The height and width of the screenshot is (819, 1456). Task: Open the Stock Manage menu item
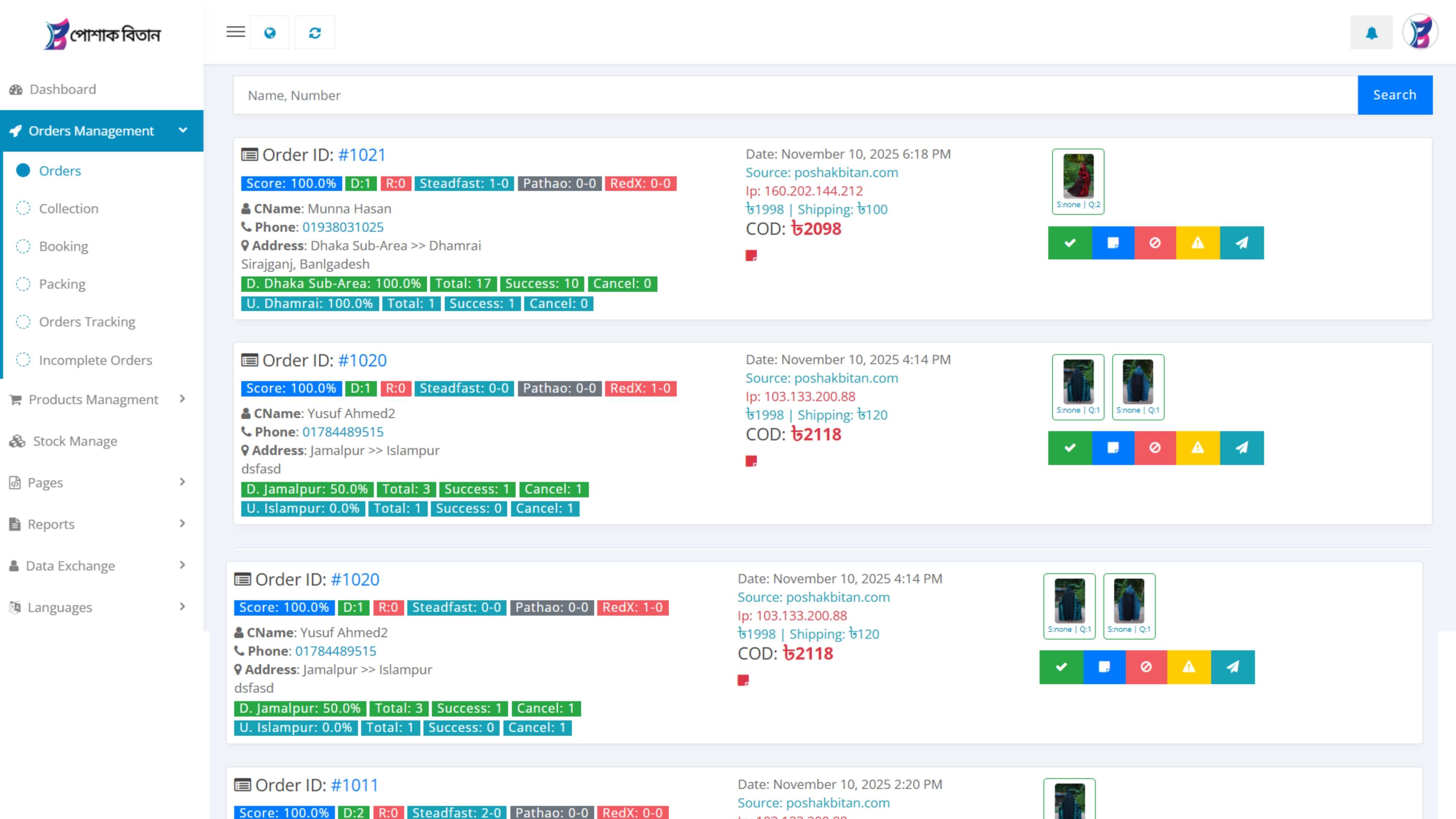tap(75, 441)
